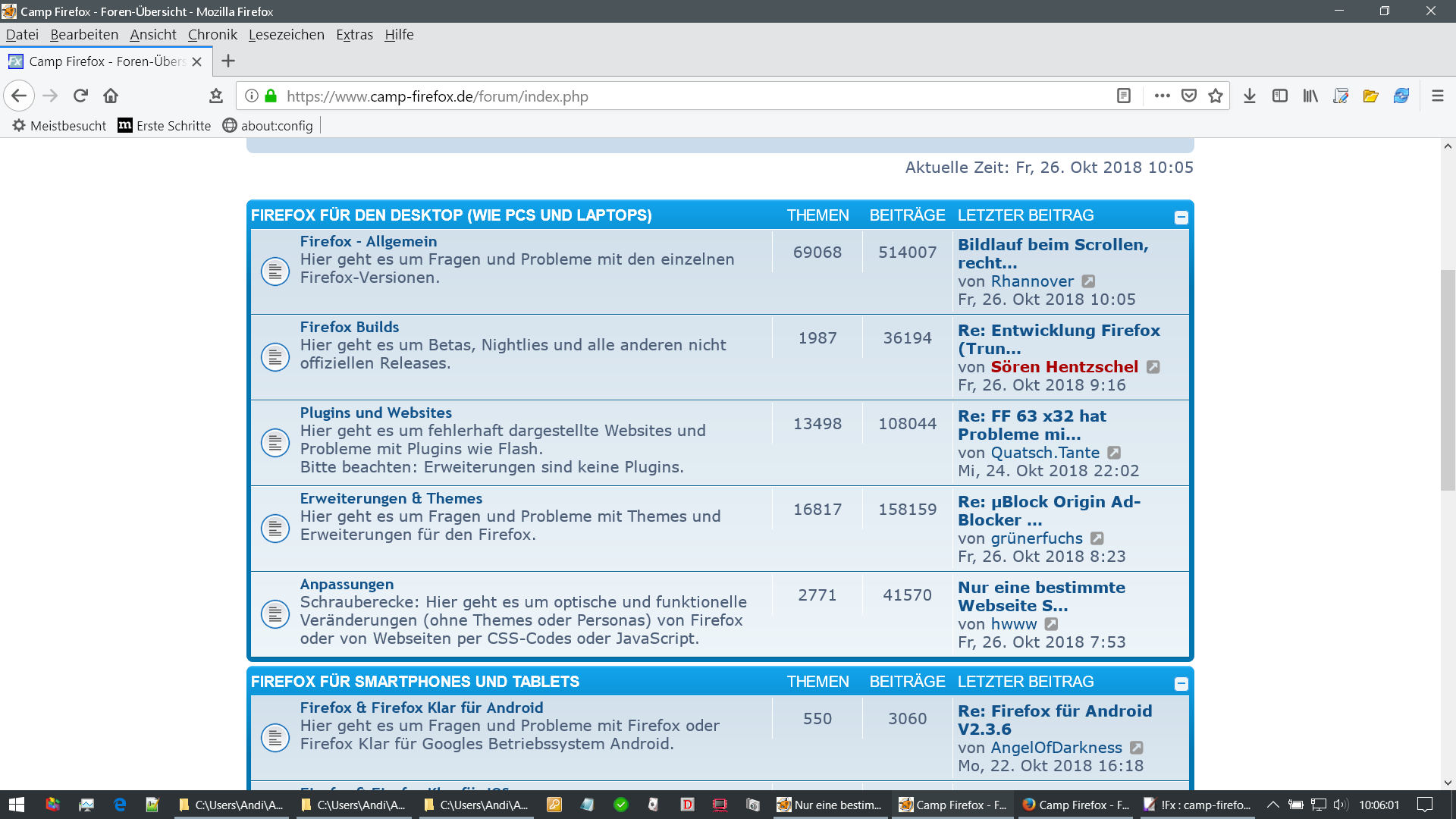Click the bookmark tray icon left of URL bar
Screen dimensions: 1456x819
pyautogui.click(x=216, y=96)
